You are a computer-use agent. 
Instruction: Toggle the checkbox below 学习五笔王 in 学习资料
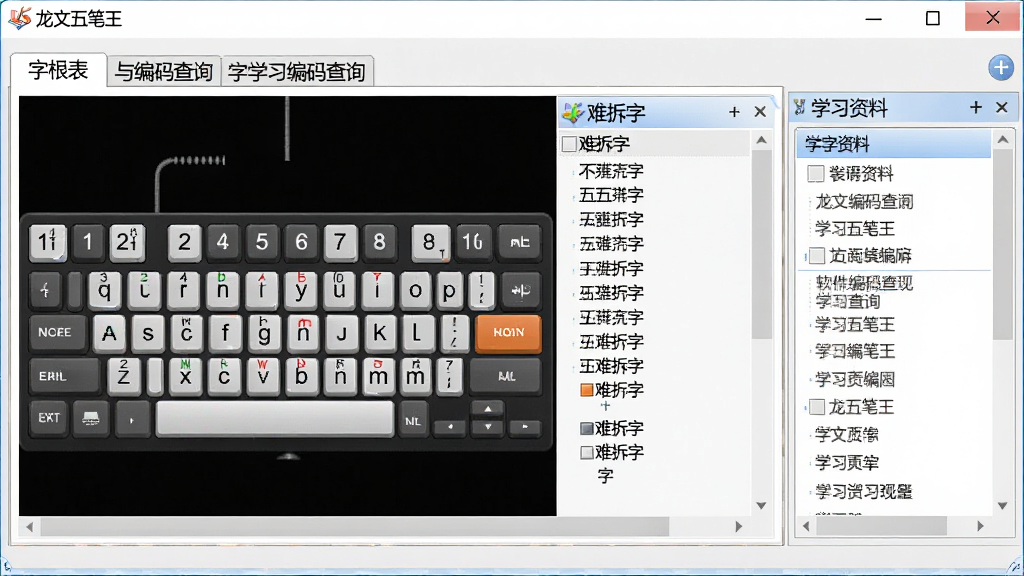pyautogui.click(x=816, y=255)
